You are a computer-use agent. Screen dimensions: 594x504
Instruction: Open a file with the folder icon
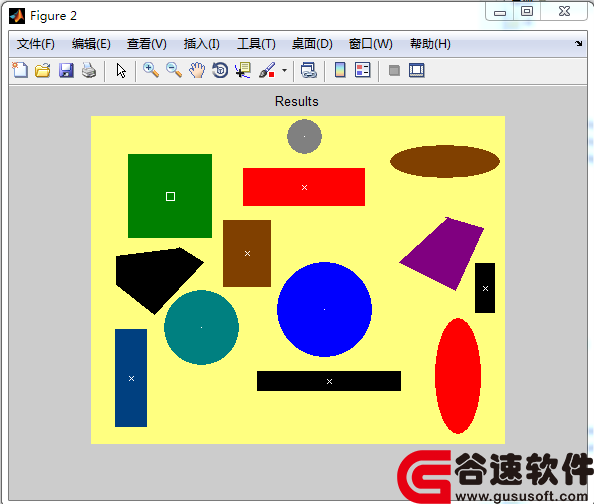pyautogui.click(x=43, y=70)
